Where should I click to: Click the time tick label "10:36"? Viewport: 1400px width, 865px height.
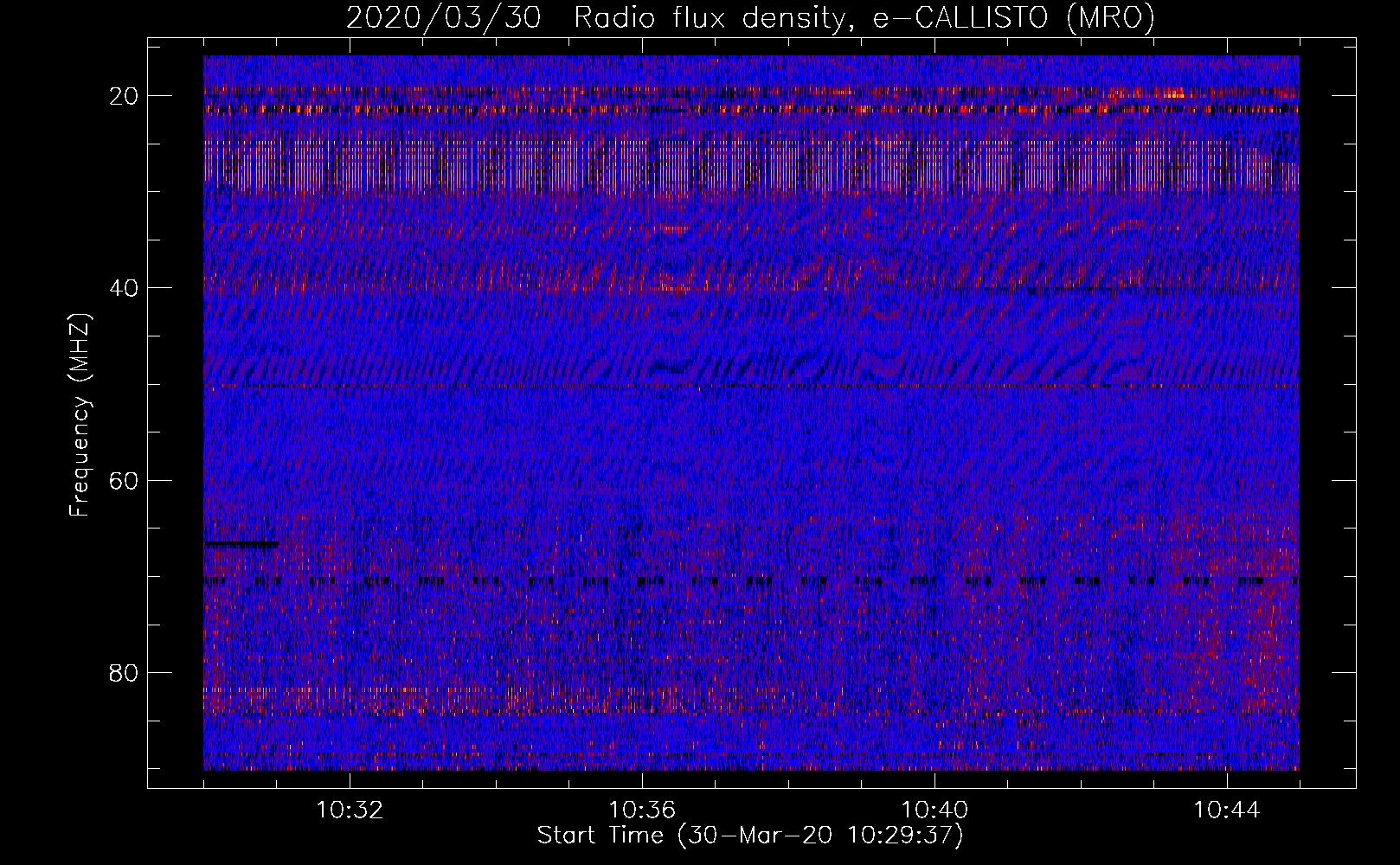642,811
